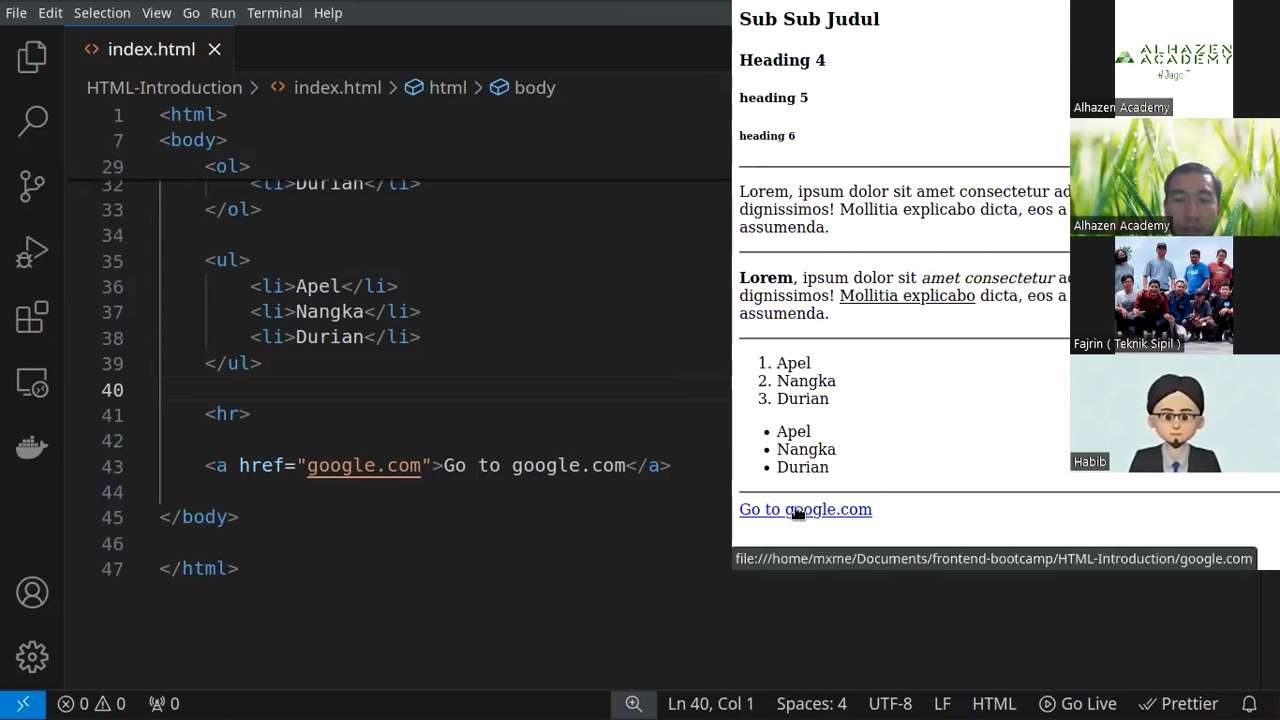Viewport: 1280px width, 720px height.
Task: Open the Search view in the activity bar
Action: [x=32, y=121]
